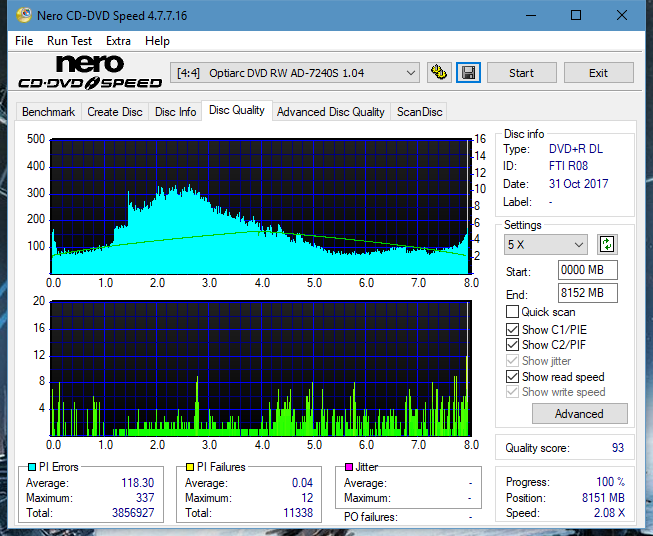653x536 pixels.
Task: Click the cyan PI Errors legend swatch
Action: click(x=31, y=467)
